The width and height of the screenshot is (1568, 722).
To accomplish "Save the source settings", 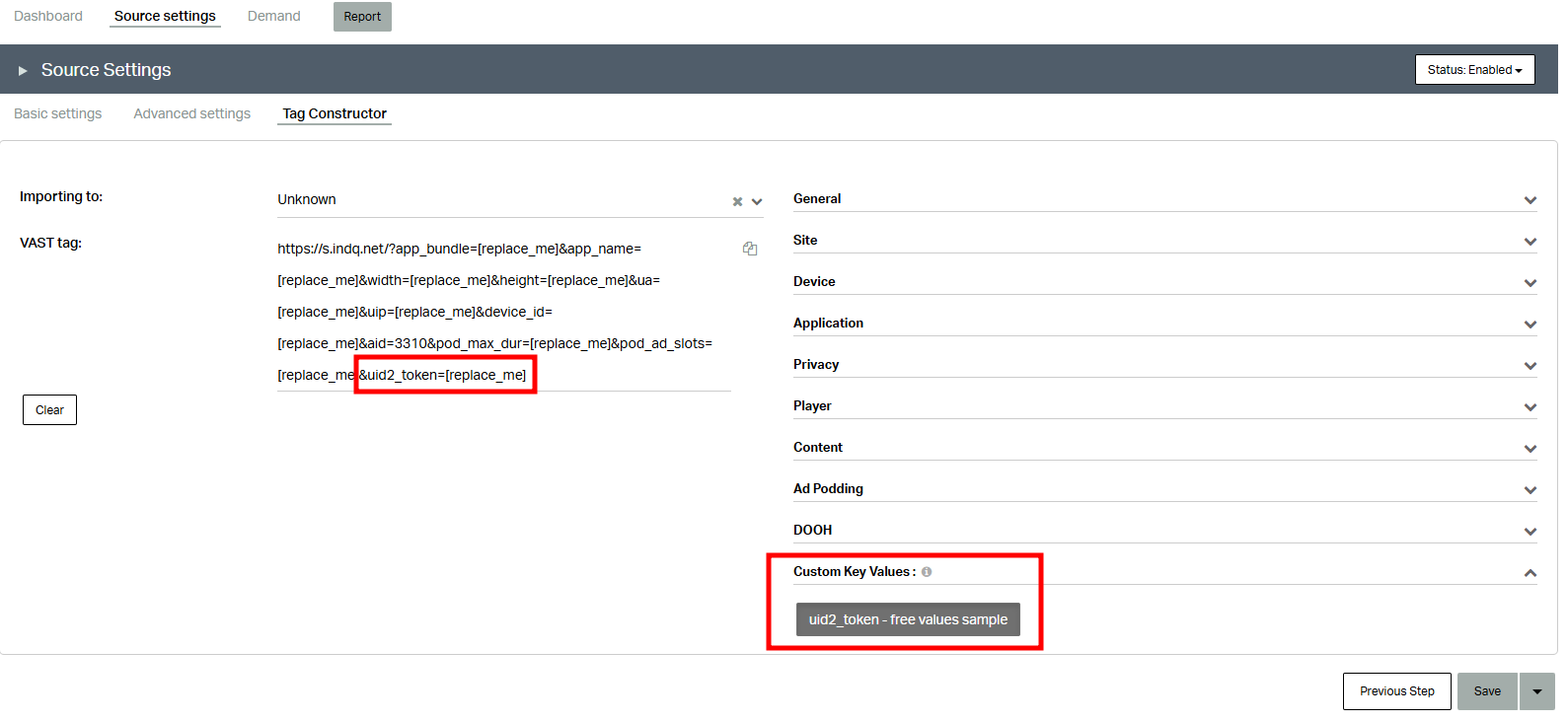I will [x=1487, y=691].
